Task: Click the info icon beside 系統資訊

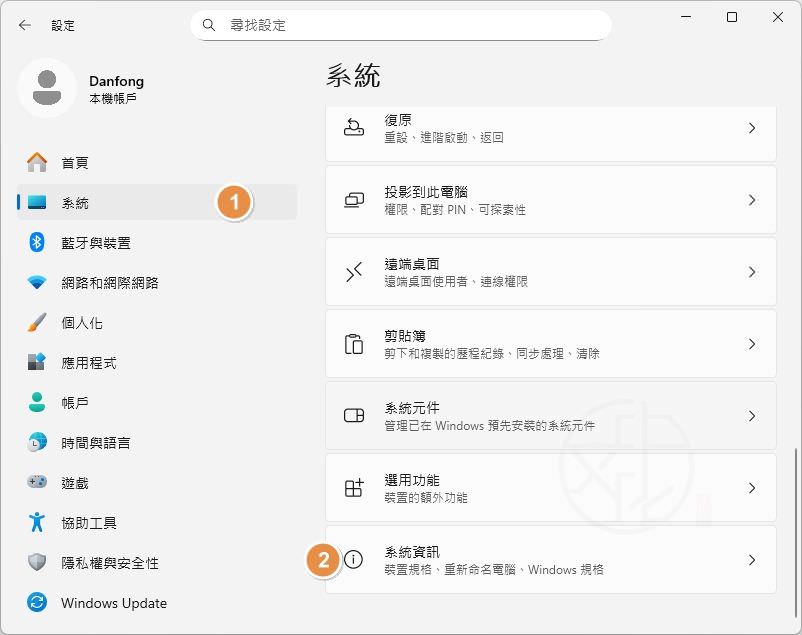Action: [353, 560]
